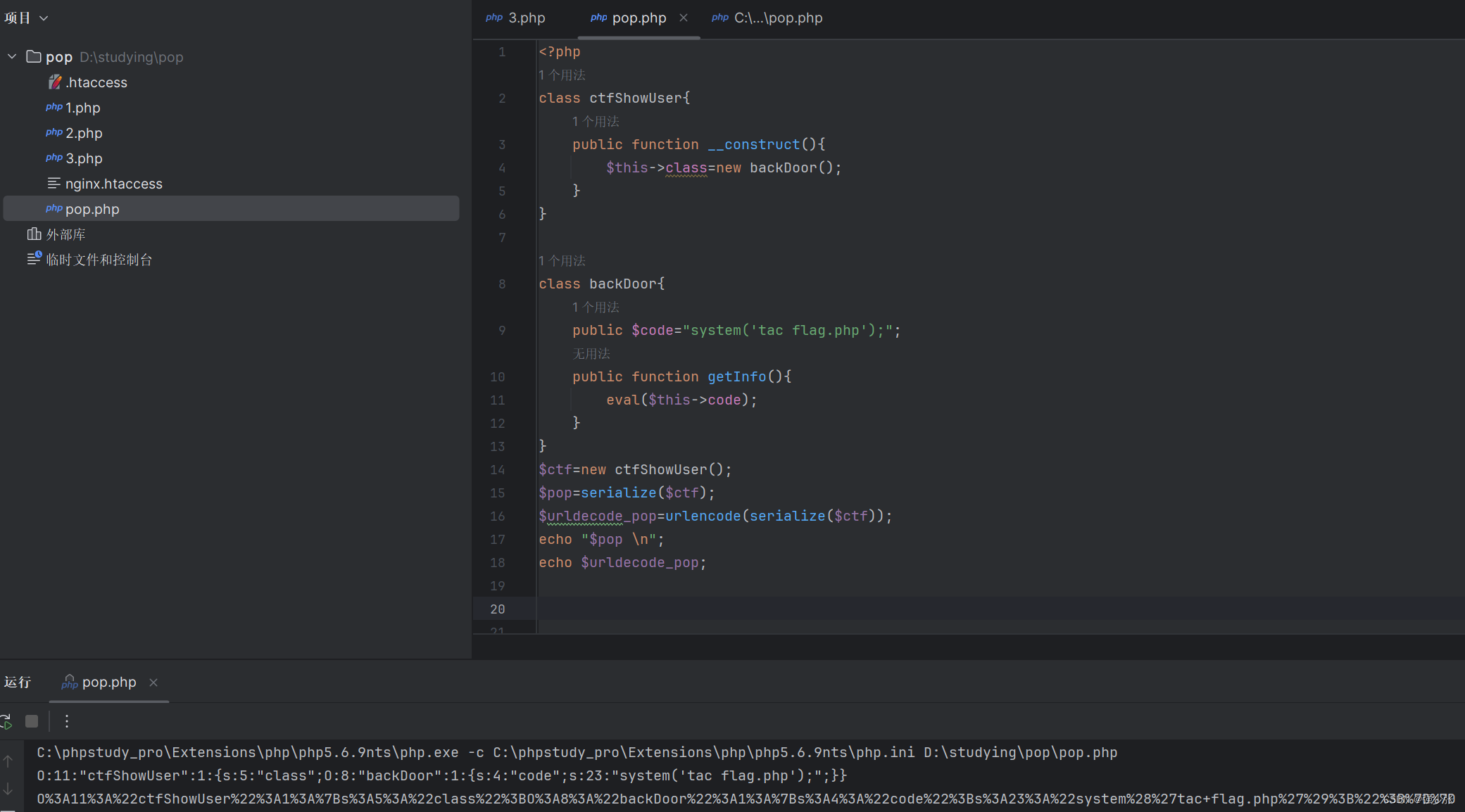Image resolution: width=1465 pixels, height=812 pixels.
Task: Click the 无用法 hint above getInfo
Action: [591, 353]
